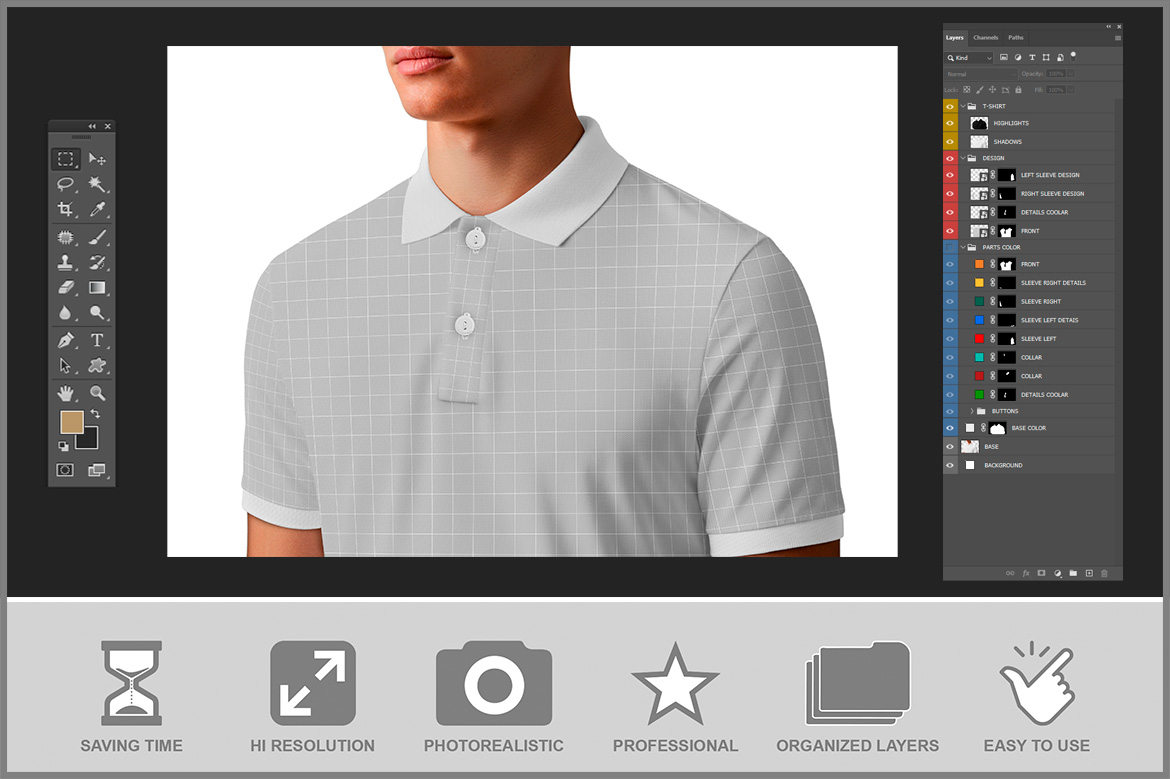
Task: Pick the Pen tool
Action: coord(65,341)
